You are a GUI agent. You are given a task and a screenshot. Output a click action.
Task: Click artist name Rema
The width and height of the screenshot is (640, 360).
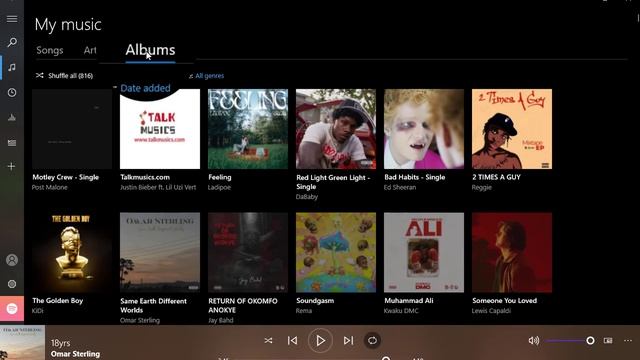(x=304, y=311)
